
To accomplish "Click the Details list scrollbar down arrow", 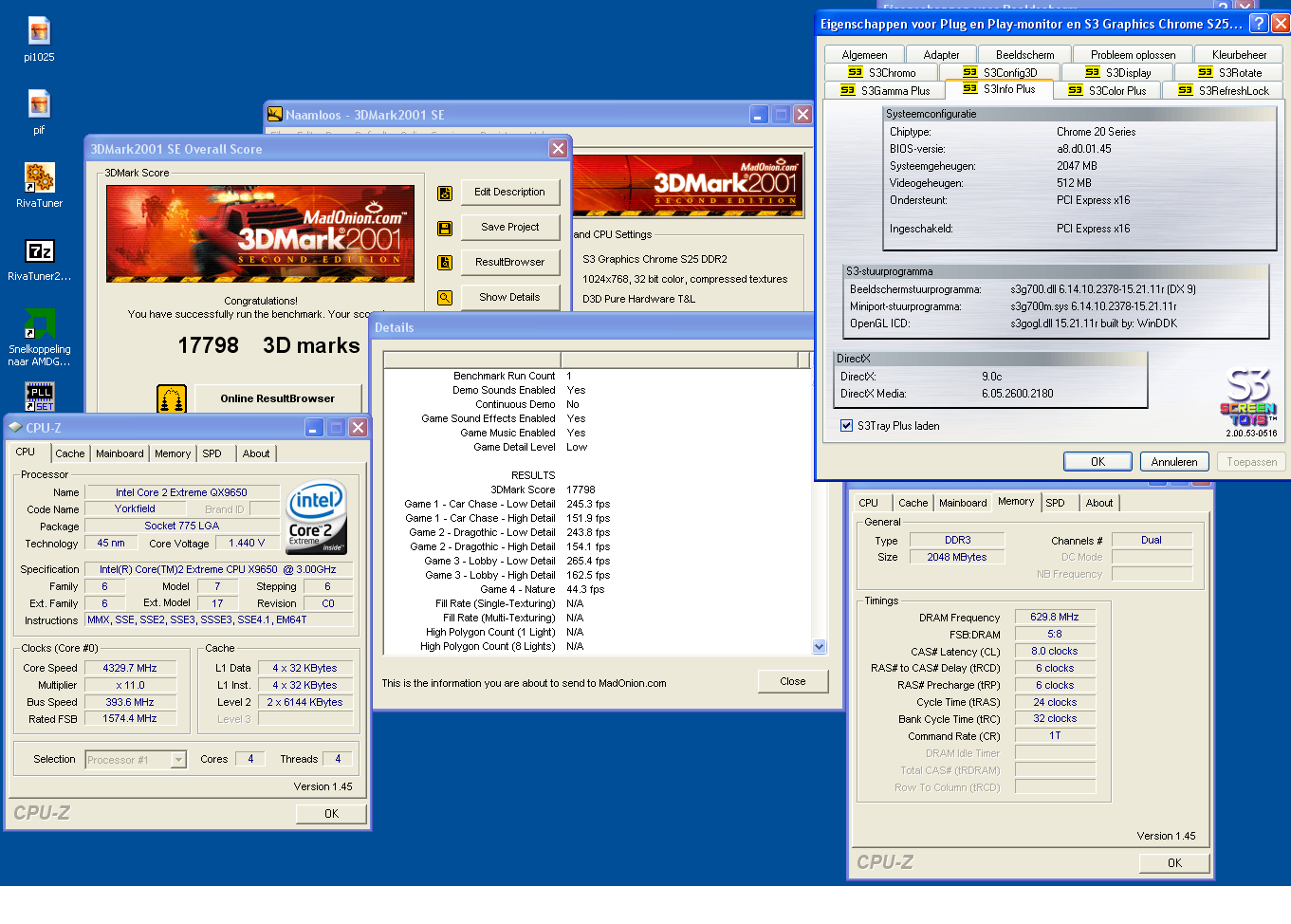I will 820,647.
